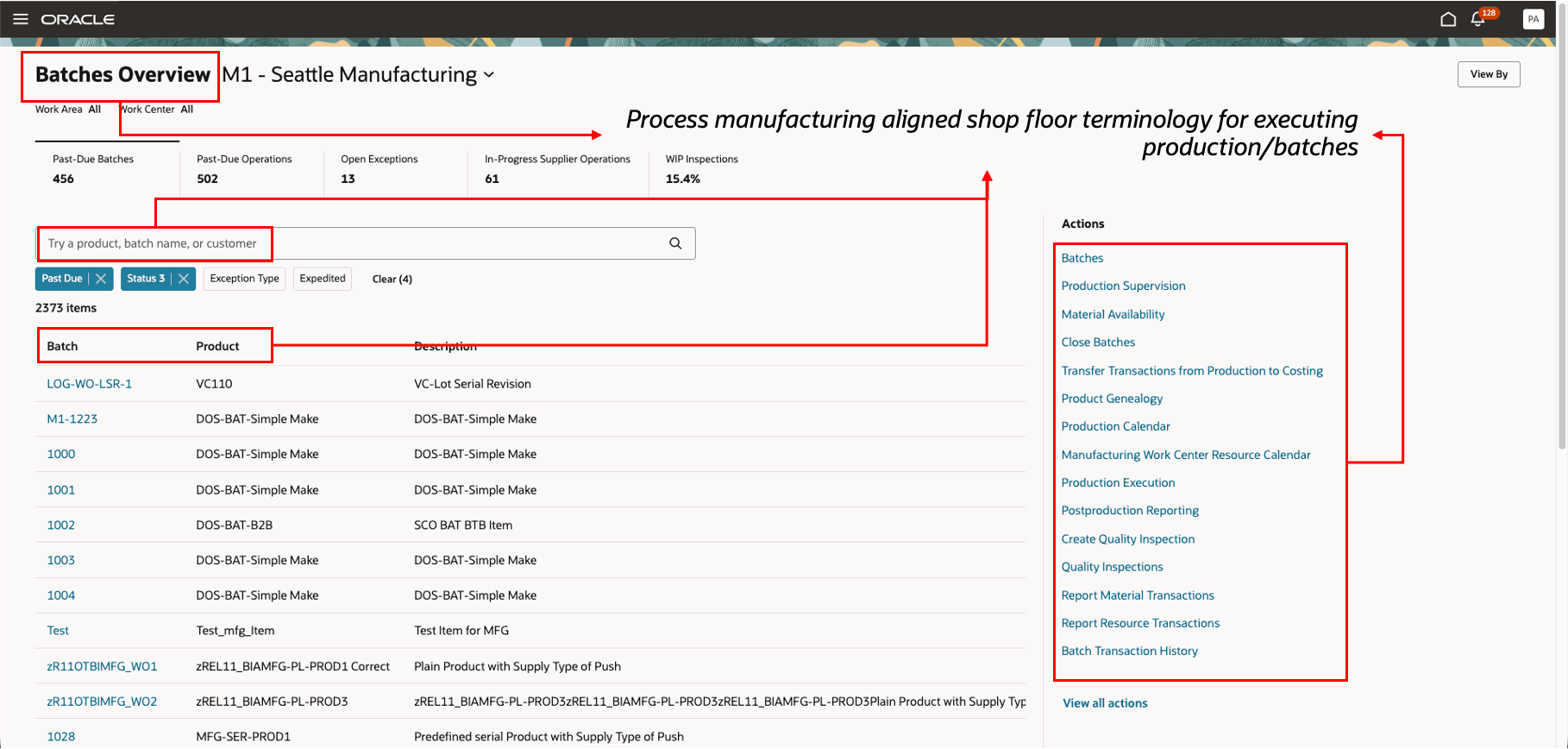Select the VC-Lot Serial Revision description
This screenshot has width=1568, height=749.
pyautogui.click(x=473, y=384)
